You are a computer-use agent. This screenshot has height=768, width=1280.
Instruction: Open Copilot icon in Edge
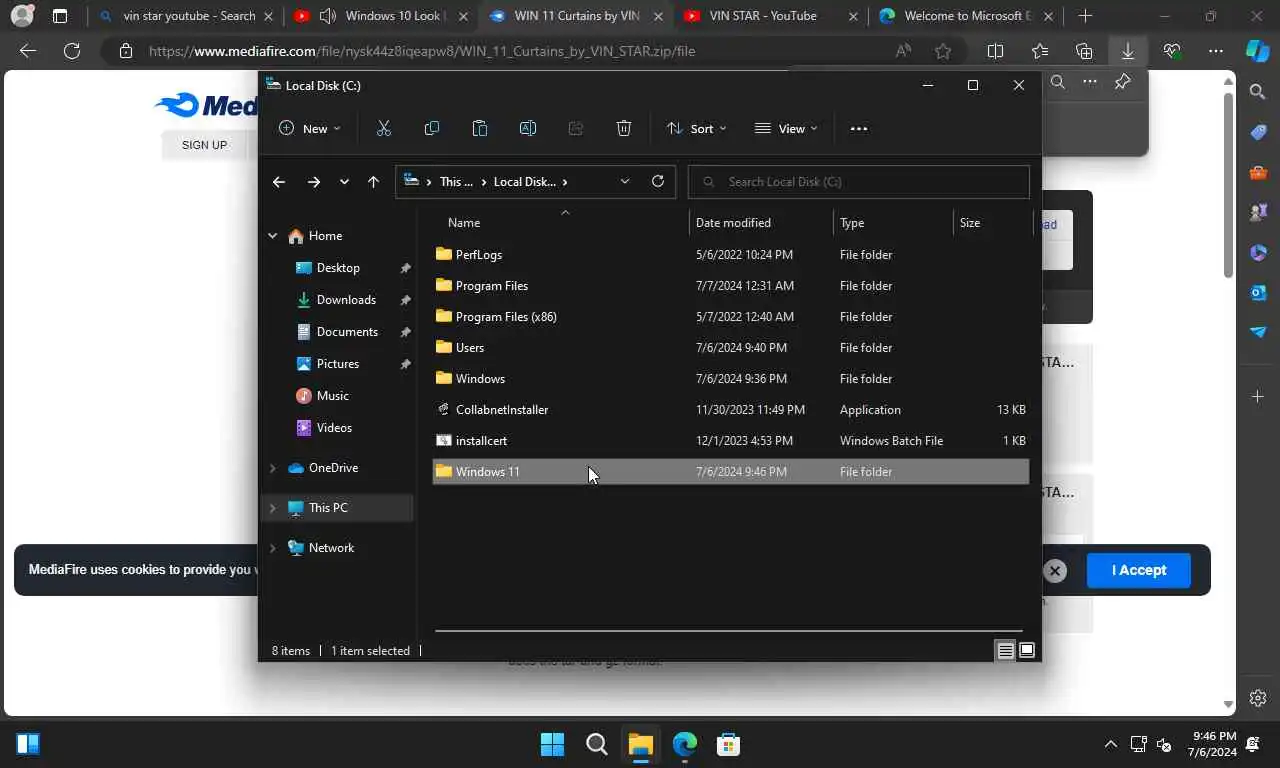click(1258, 51)
